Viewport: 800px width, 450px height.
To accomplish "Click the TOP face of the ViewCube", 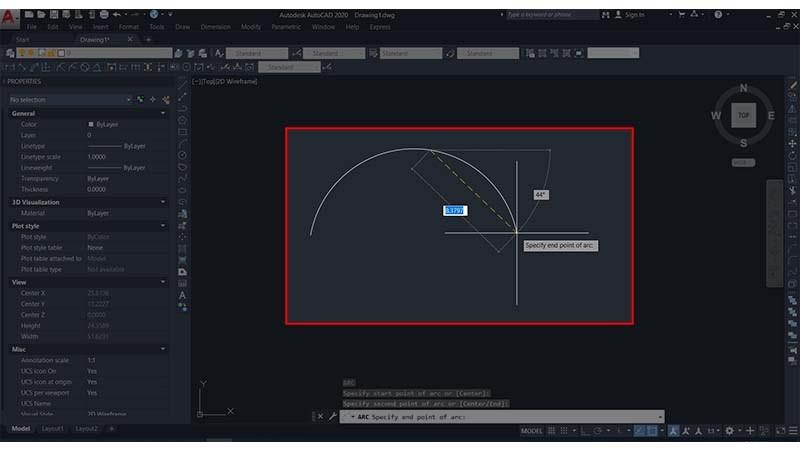I will point(743,115).
